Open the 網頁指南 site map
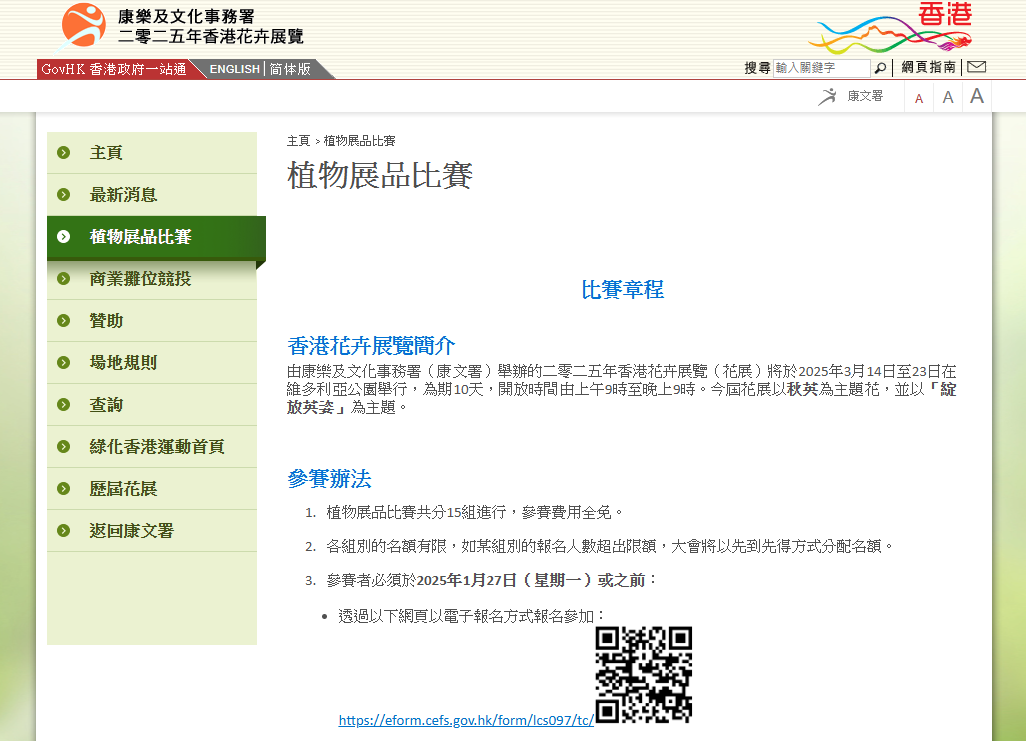The height and width of the screenshot is (741, 1026). [928, 68]
